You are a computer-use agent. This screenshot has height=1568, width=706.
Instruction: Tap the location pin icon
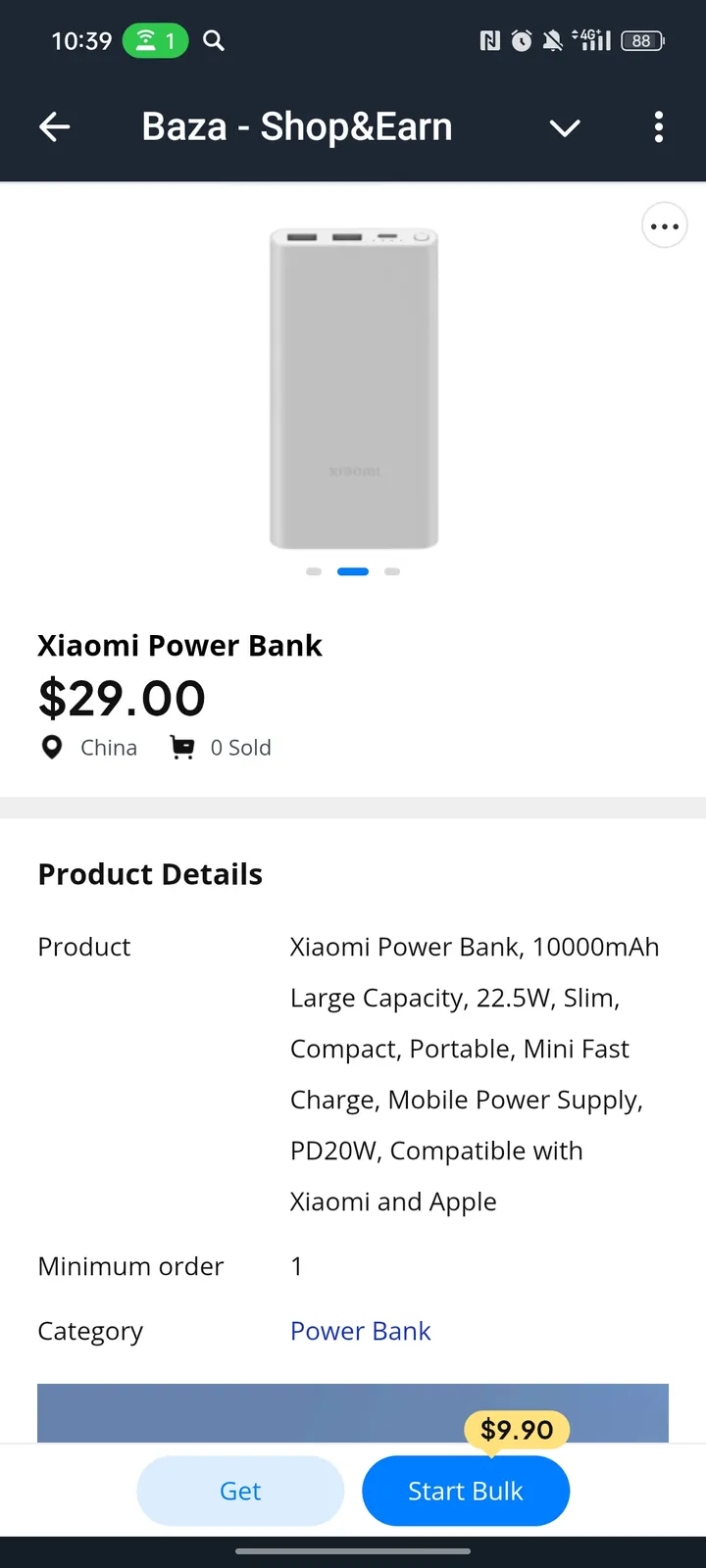point(52,748)
